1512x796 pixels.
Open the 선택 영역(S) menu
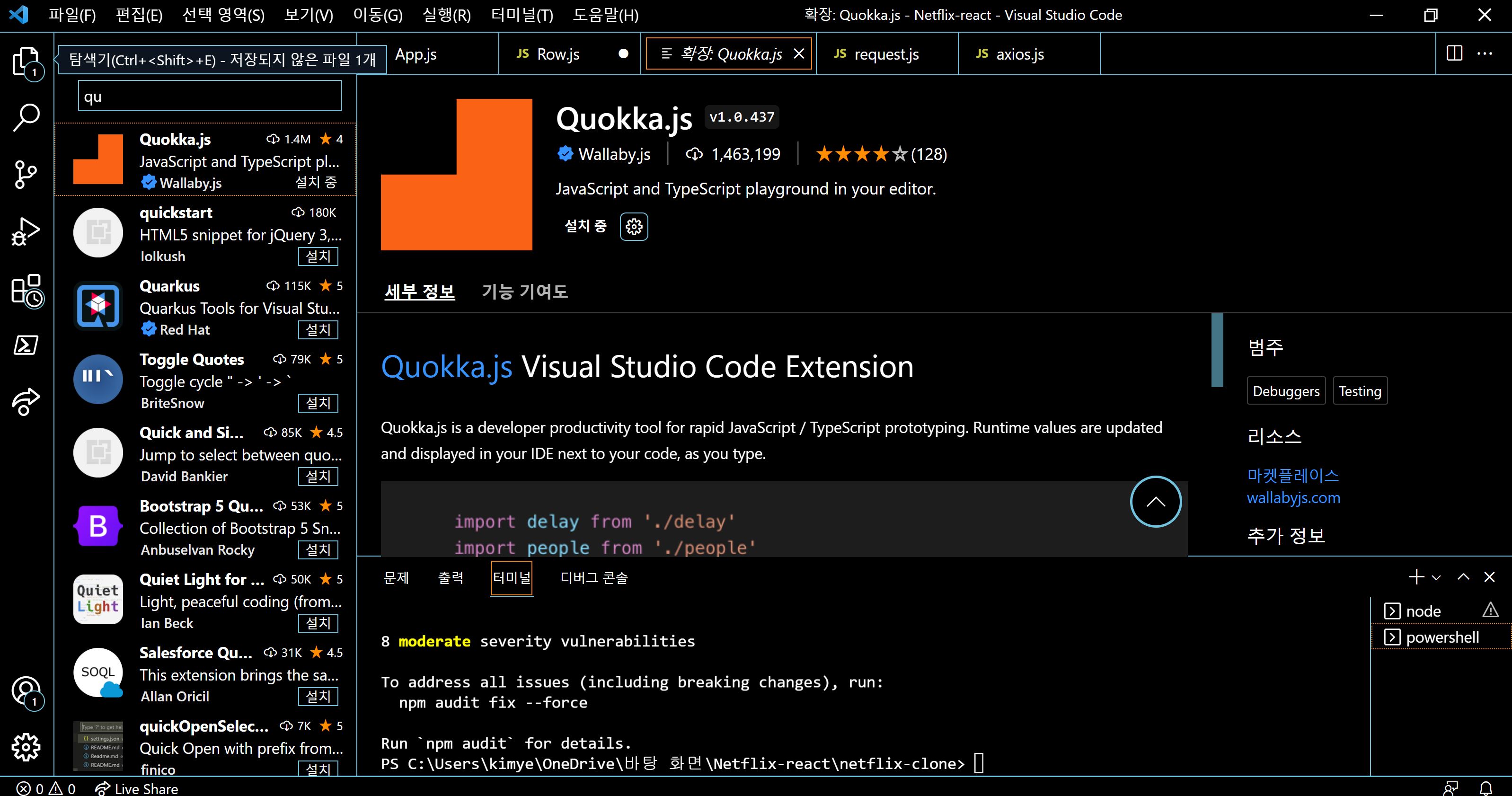point(224,15)
